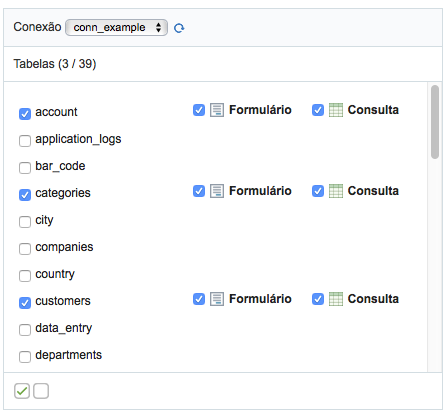This screenshot has width=447, height=415.
Task: Click the companies table label
Action: 64,247
